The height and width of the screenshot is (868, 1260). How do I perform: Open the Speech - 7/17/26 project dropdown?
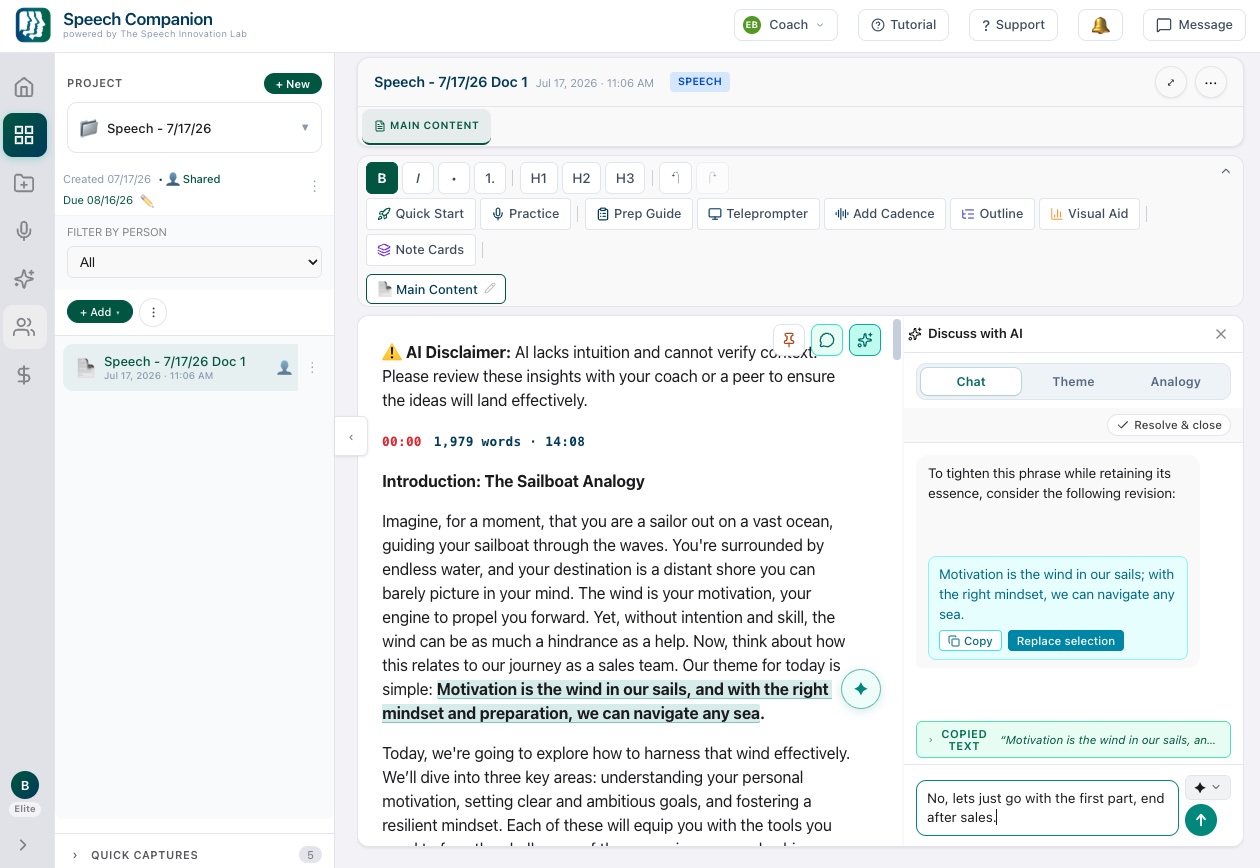(194, 128)
